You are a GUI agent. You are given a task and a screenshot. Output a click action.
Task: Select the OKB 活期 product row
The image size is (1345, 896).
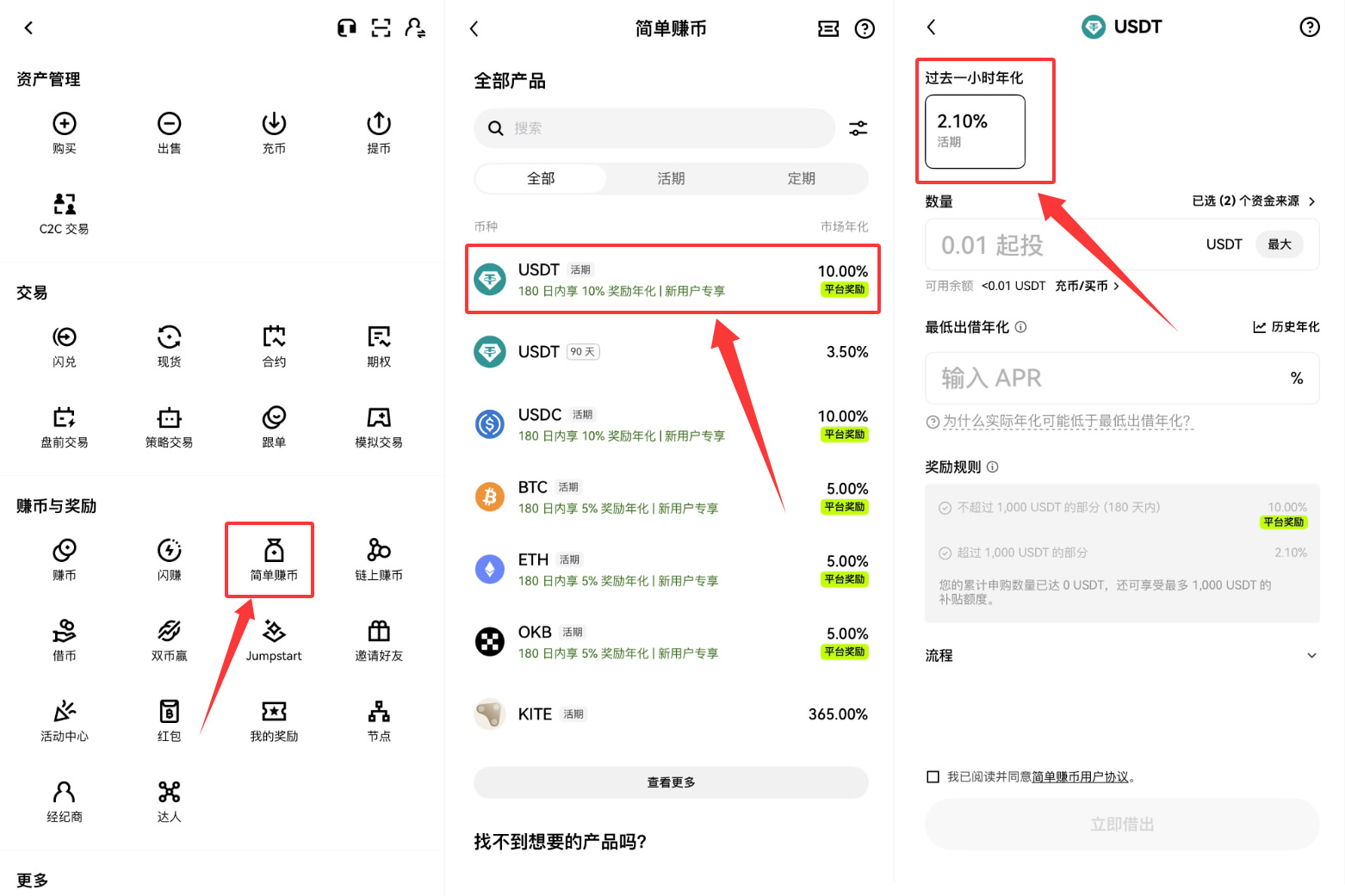point(671,641)
